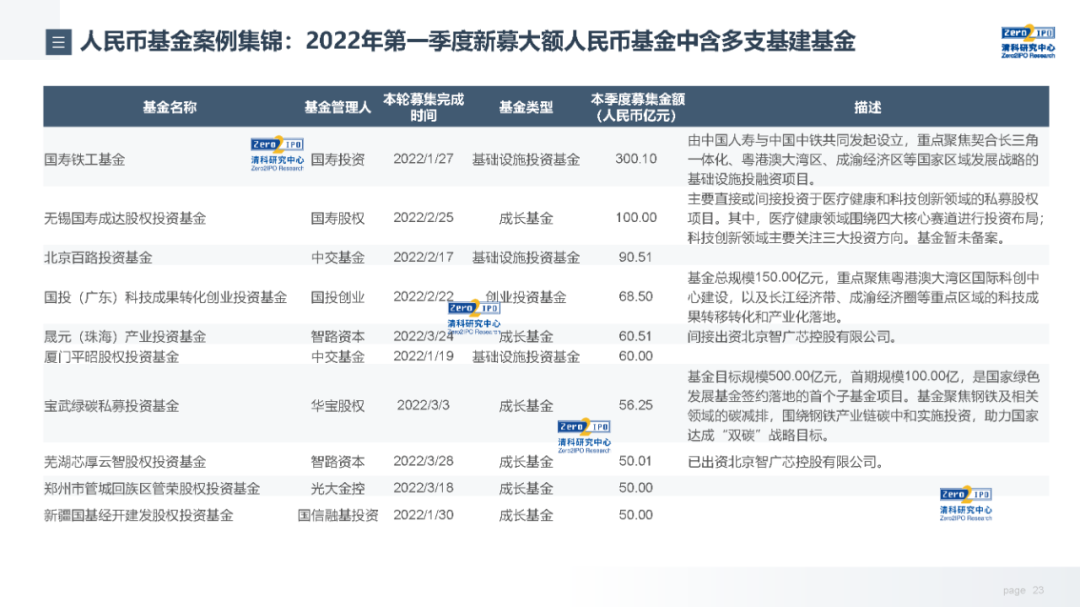Click the amount 56.25

(x=635, y=405)
